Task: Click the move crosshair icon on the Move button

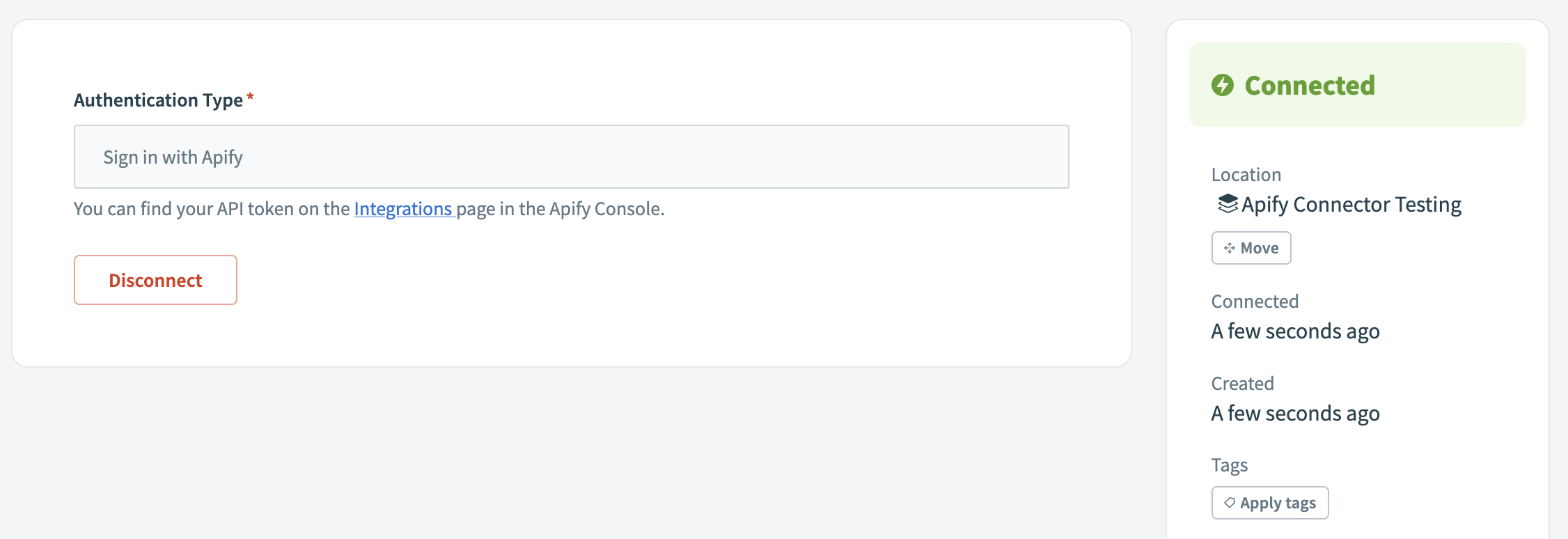Action: tap(1230, 248)
